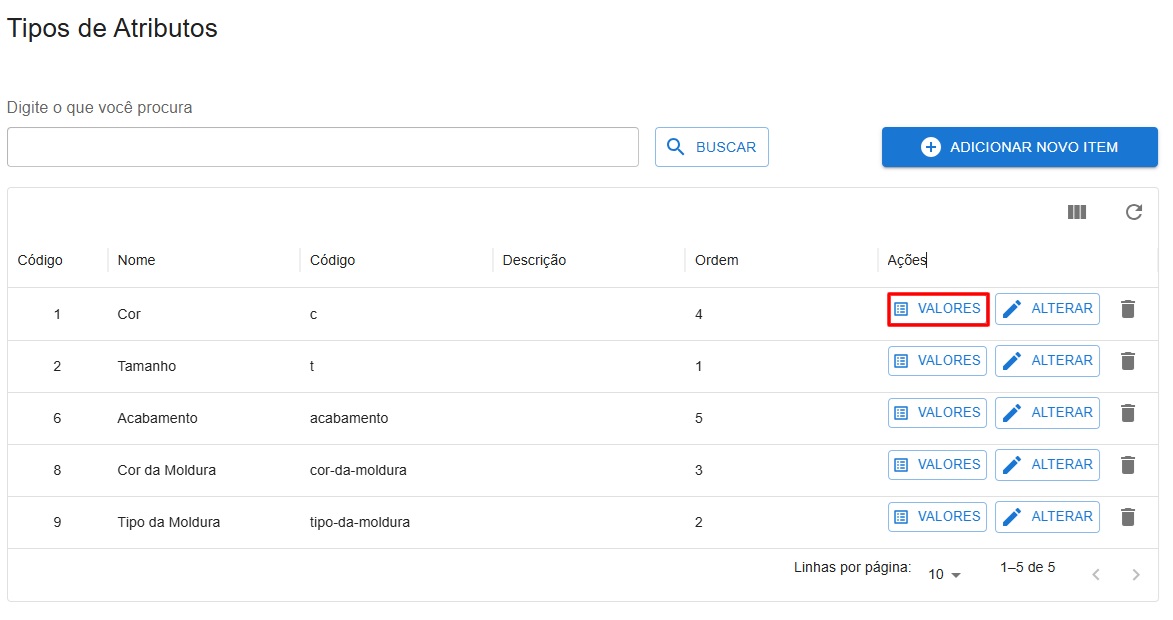
Task: Focus the search text field
Action: click(322, 147)
